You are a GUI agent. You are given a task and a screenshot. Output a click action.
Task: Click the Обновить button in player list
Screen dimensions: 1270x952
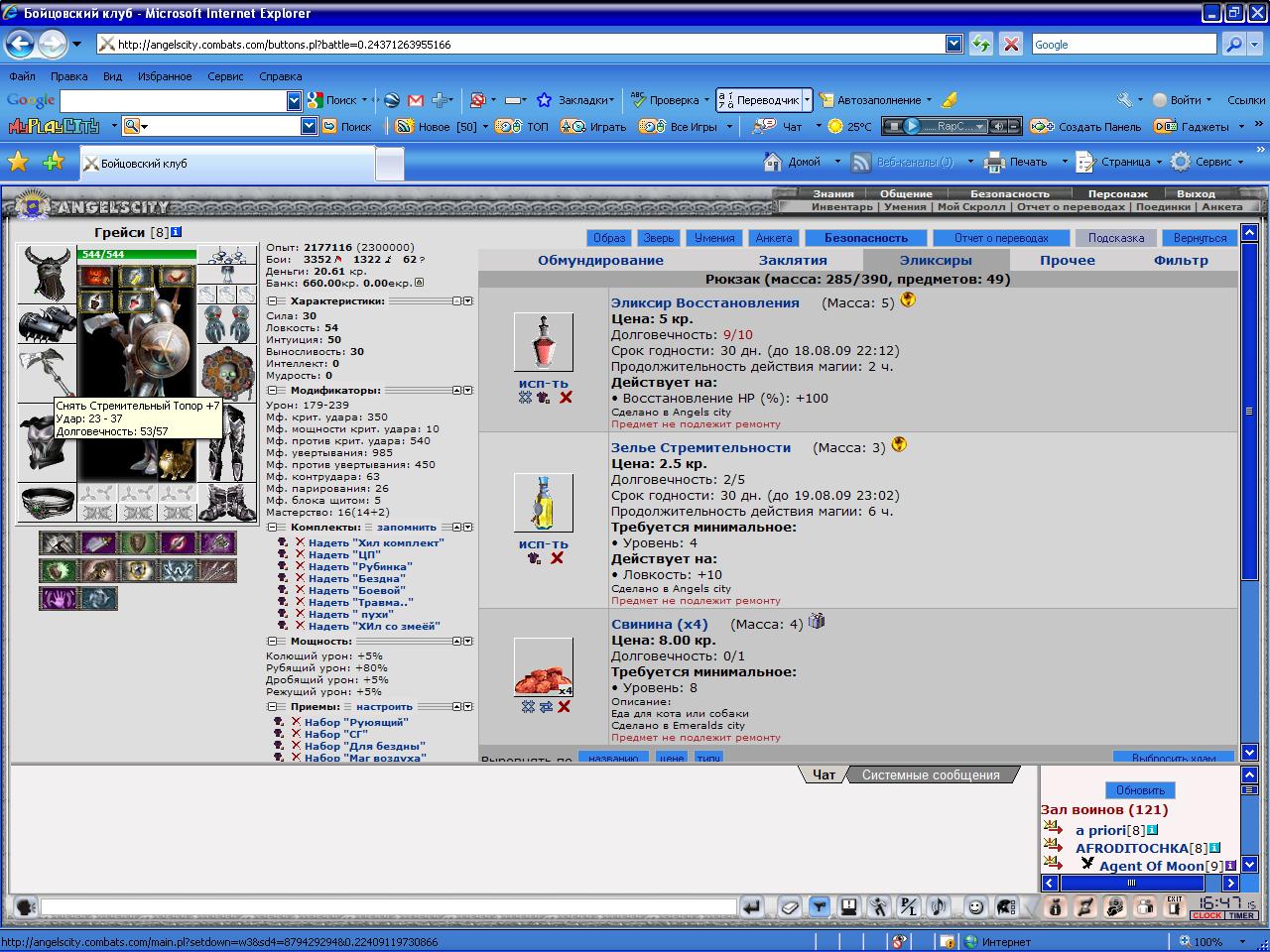coord(1140,790)
